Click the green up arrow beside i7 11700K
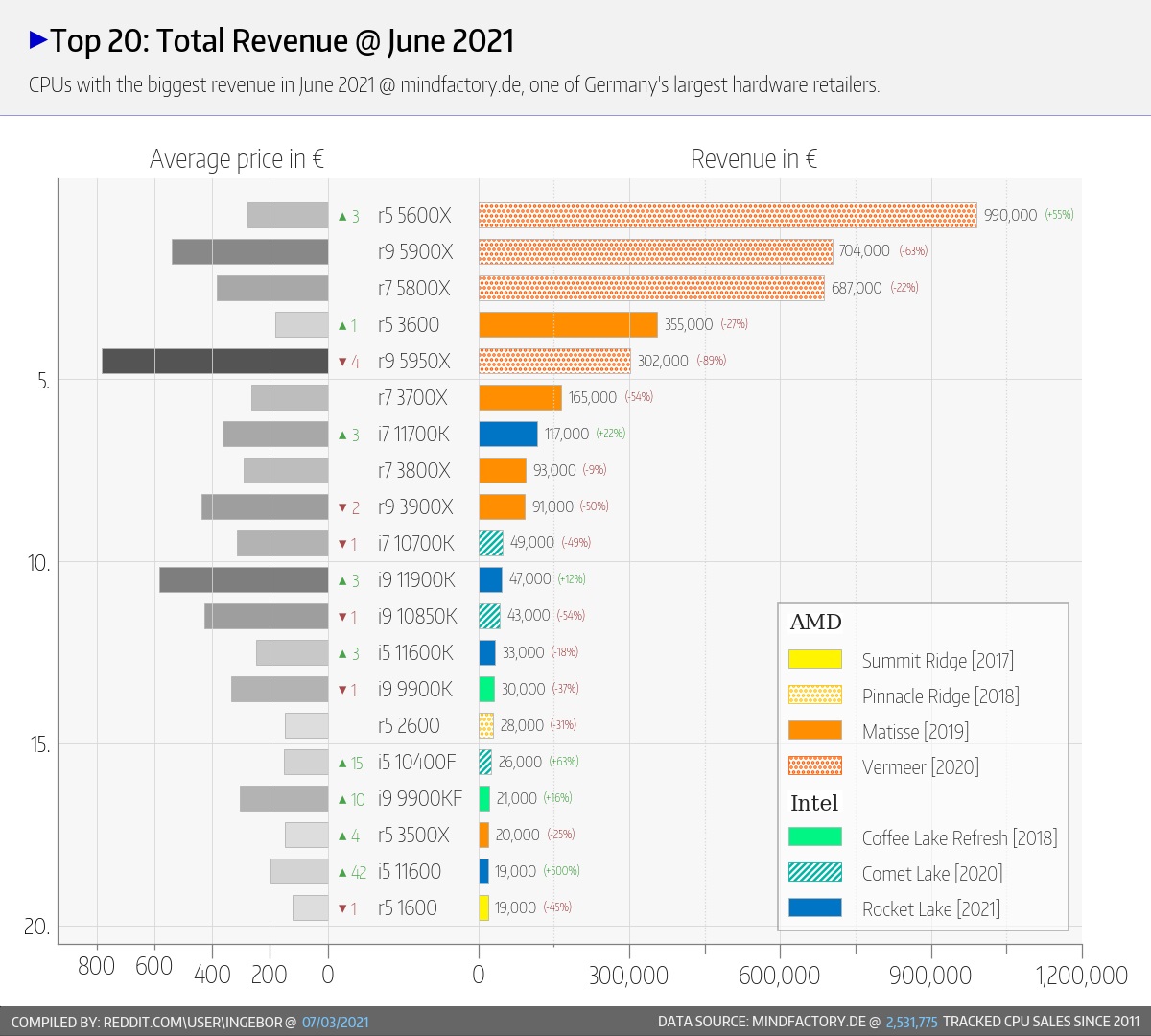1151x1036 pixels. tap(342, 436)
